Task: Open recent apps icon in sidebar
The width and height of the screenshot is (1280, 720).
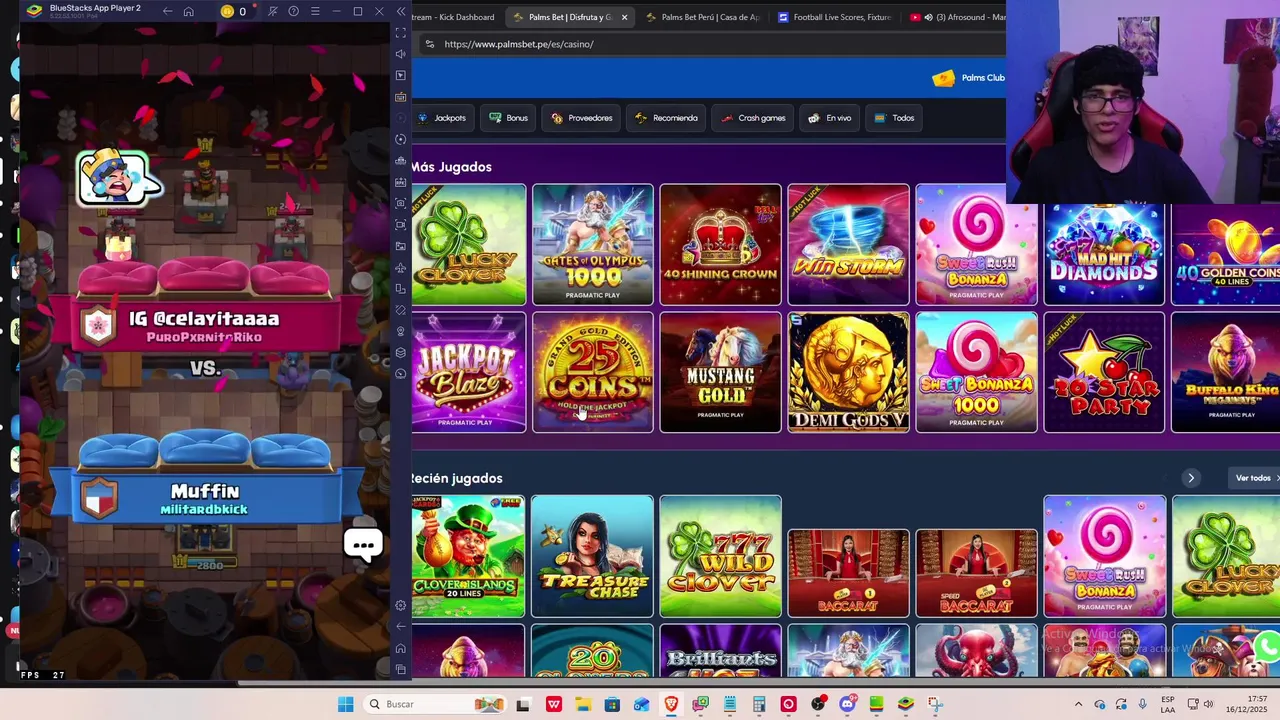Action: coord(401,669)
